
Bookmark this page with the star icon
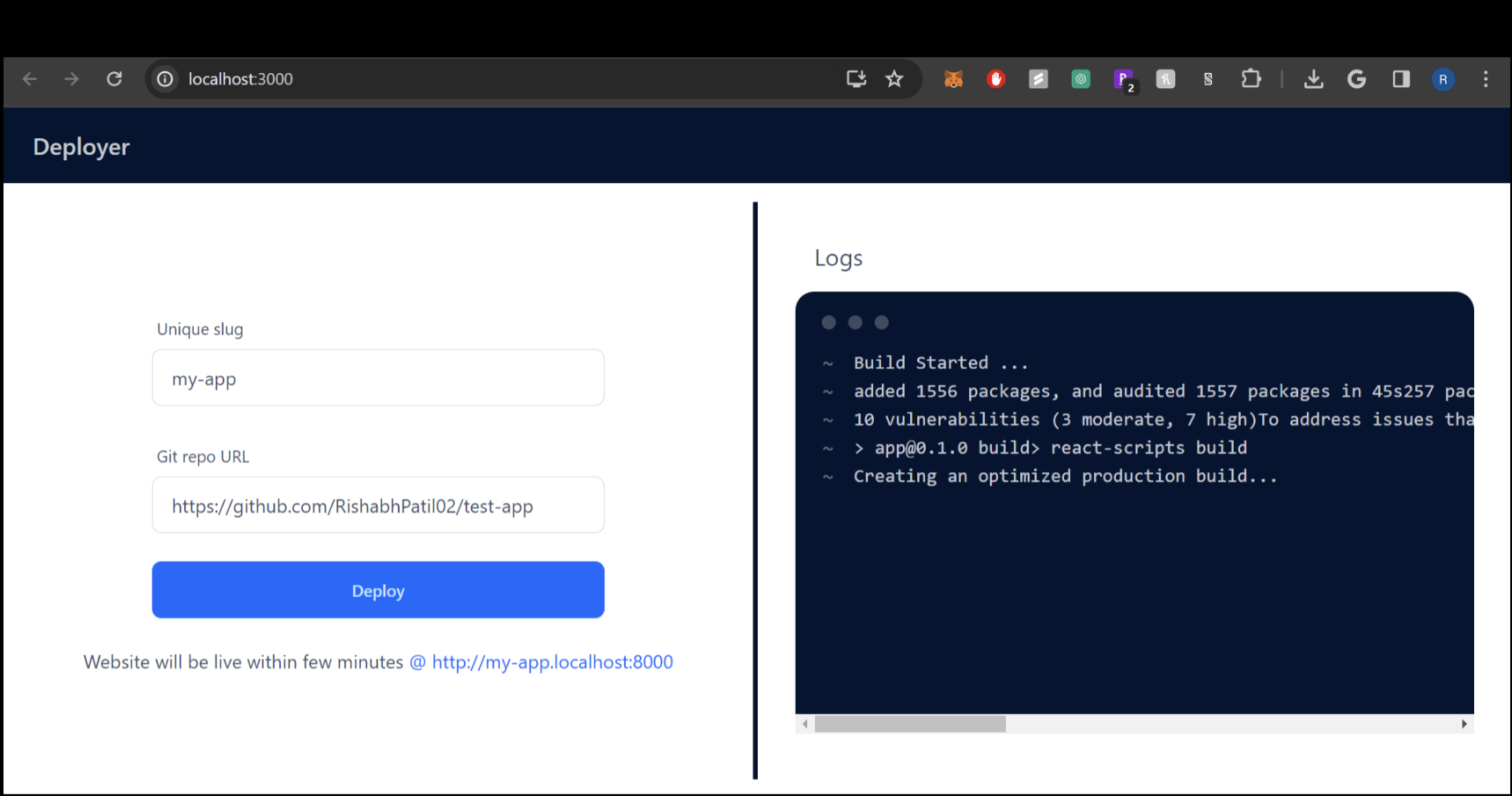pyautogui.click(x=894, y=79)
